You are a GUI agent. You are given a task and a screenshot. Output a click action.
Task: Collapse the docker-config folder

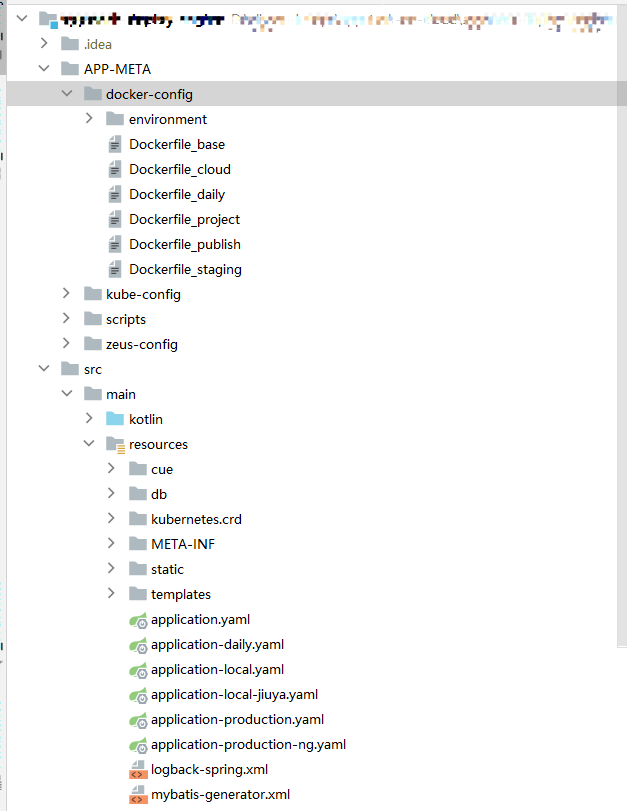click(x=67, y=93)
